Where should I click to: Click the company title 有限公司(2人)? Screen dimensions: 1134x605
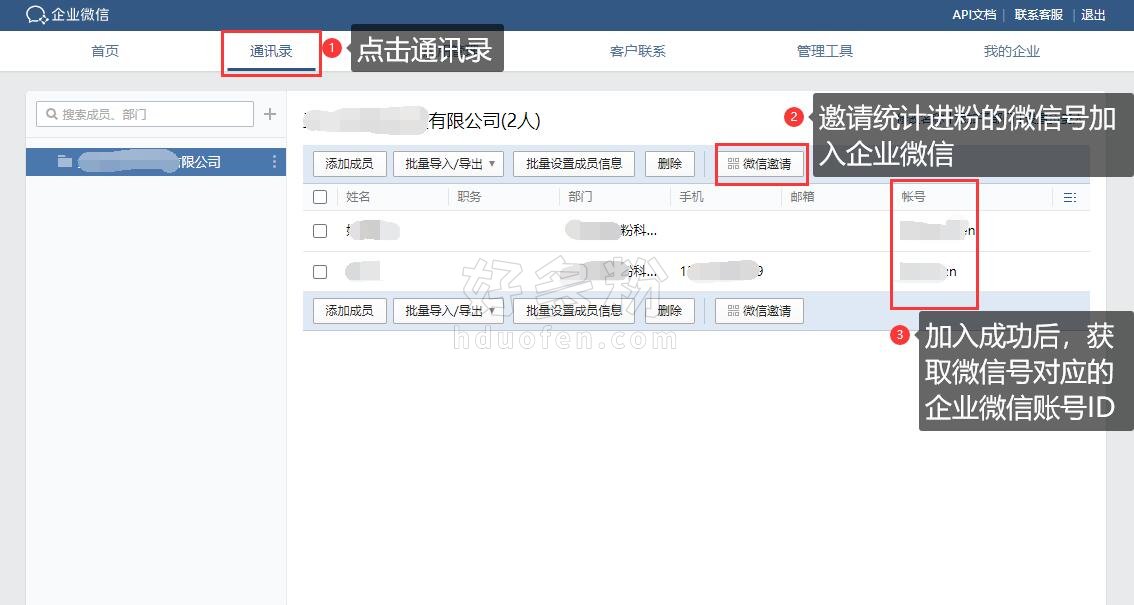485,121
